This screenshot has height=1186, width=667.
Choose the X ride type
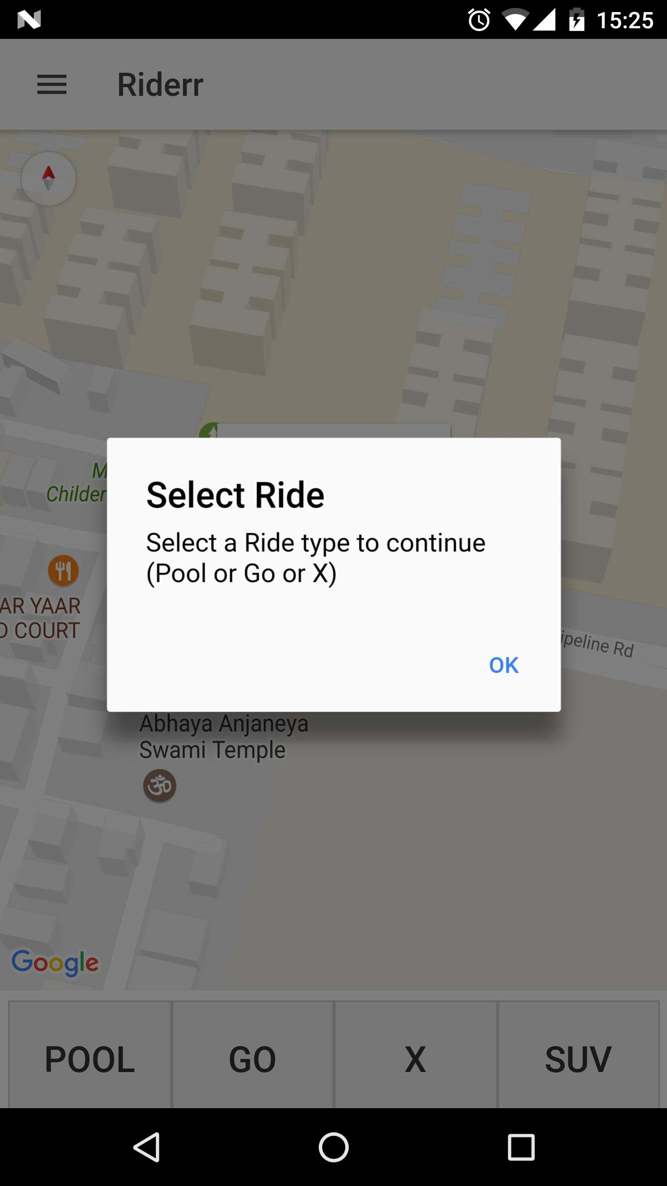pyautogui.click(x=415, y=1057)
